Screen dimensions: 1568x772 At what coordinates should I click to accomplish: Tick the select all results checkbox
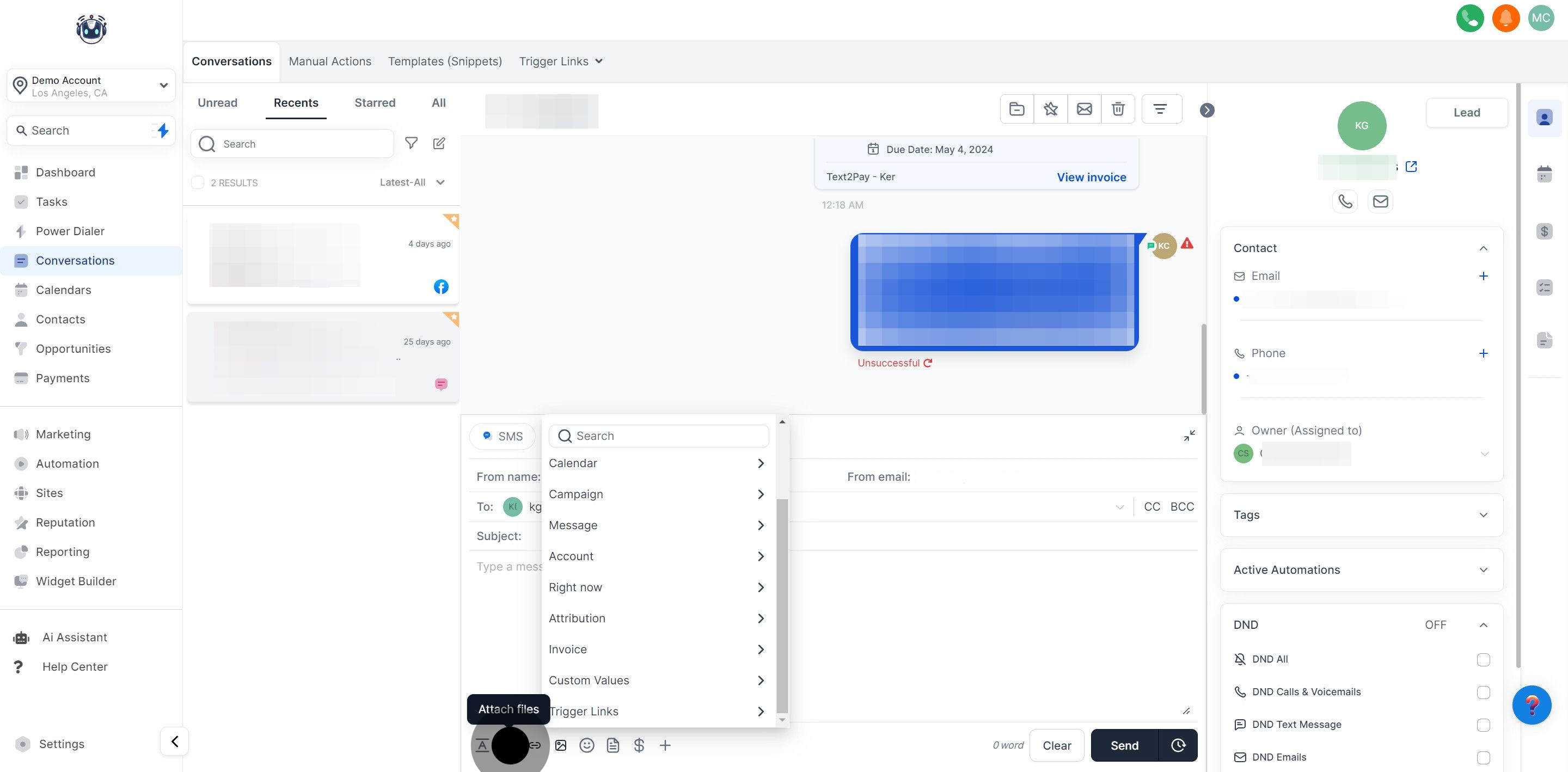click(x=198, y=182)
